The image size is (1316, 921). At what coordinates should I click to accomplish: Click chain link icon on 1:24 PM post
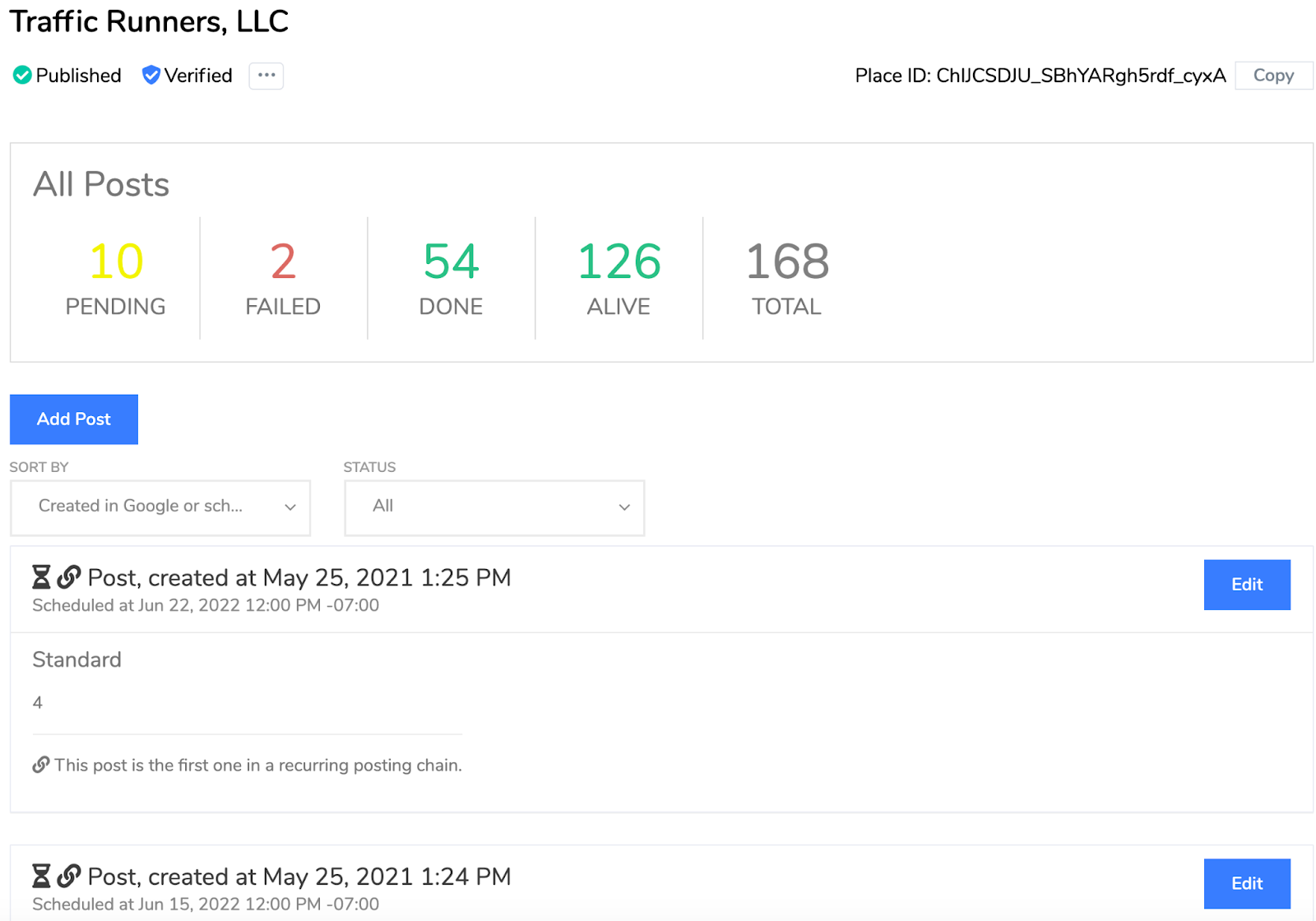[69, 876]
